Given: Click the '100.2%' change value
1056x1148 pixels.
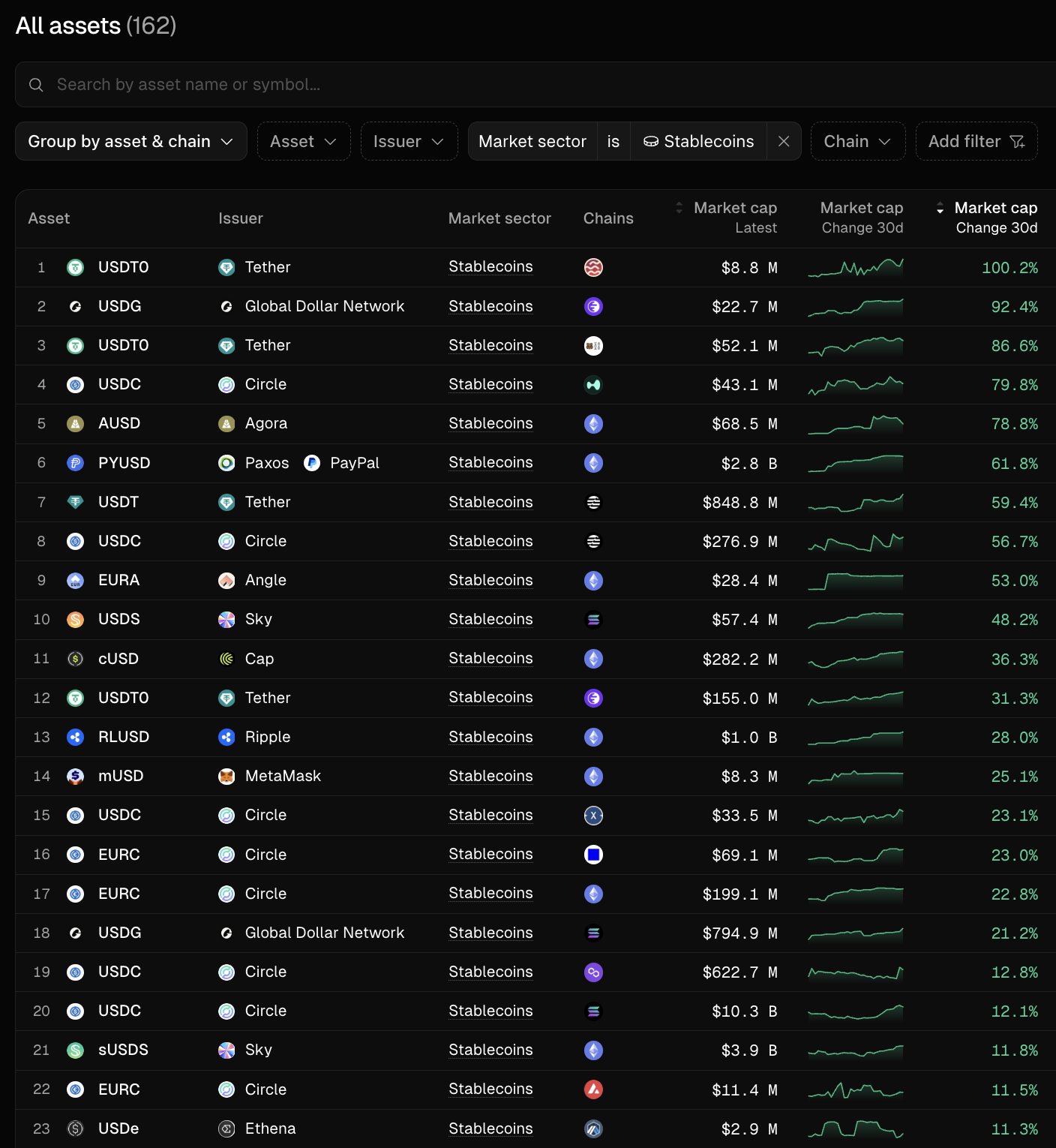Looking at the screenshot, I should tap(1010, 268).
